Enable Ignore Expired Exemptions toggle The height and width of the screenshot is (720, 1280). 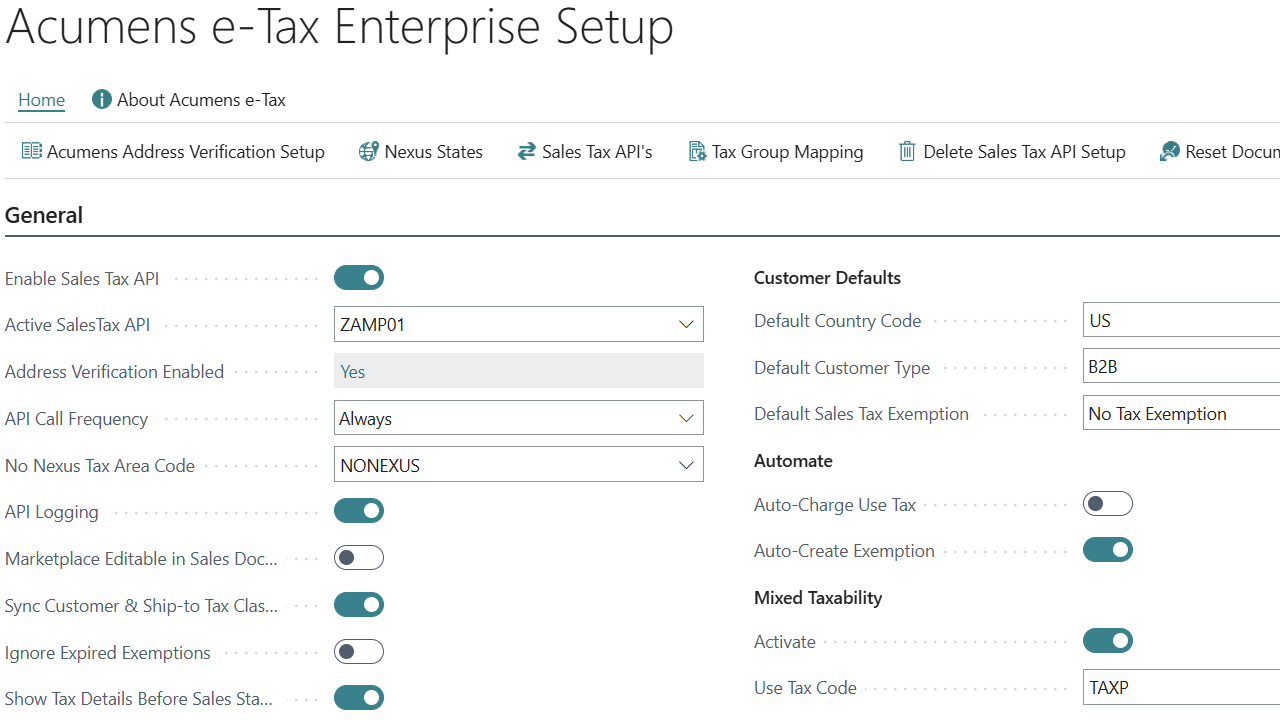tap(359, 652)
